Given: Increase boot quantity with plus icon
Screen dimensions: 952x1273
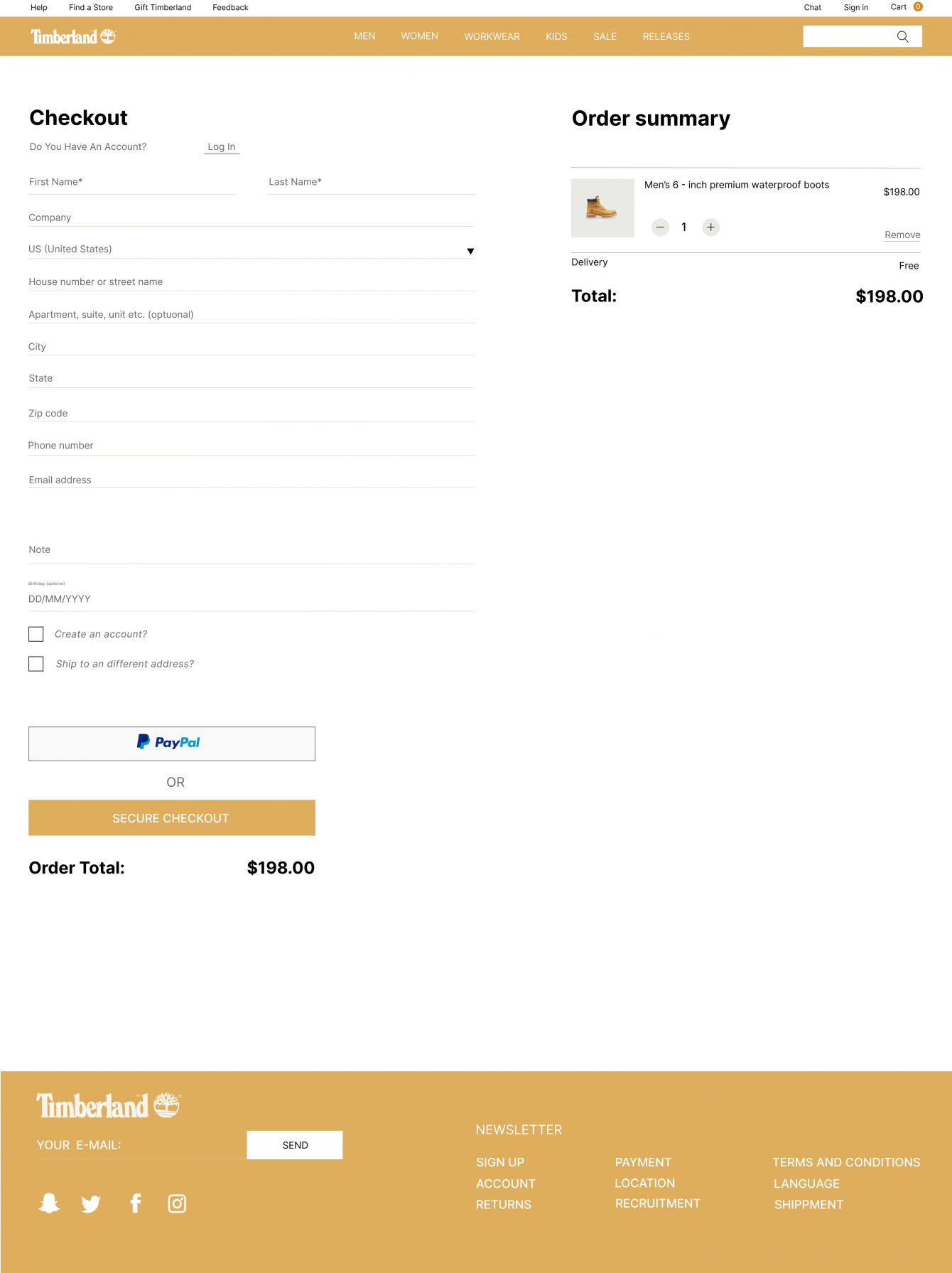Looking at the screenshot, I should click(x=710, y=227).
